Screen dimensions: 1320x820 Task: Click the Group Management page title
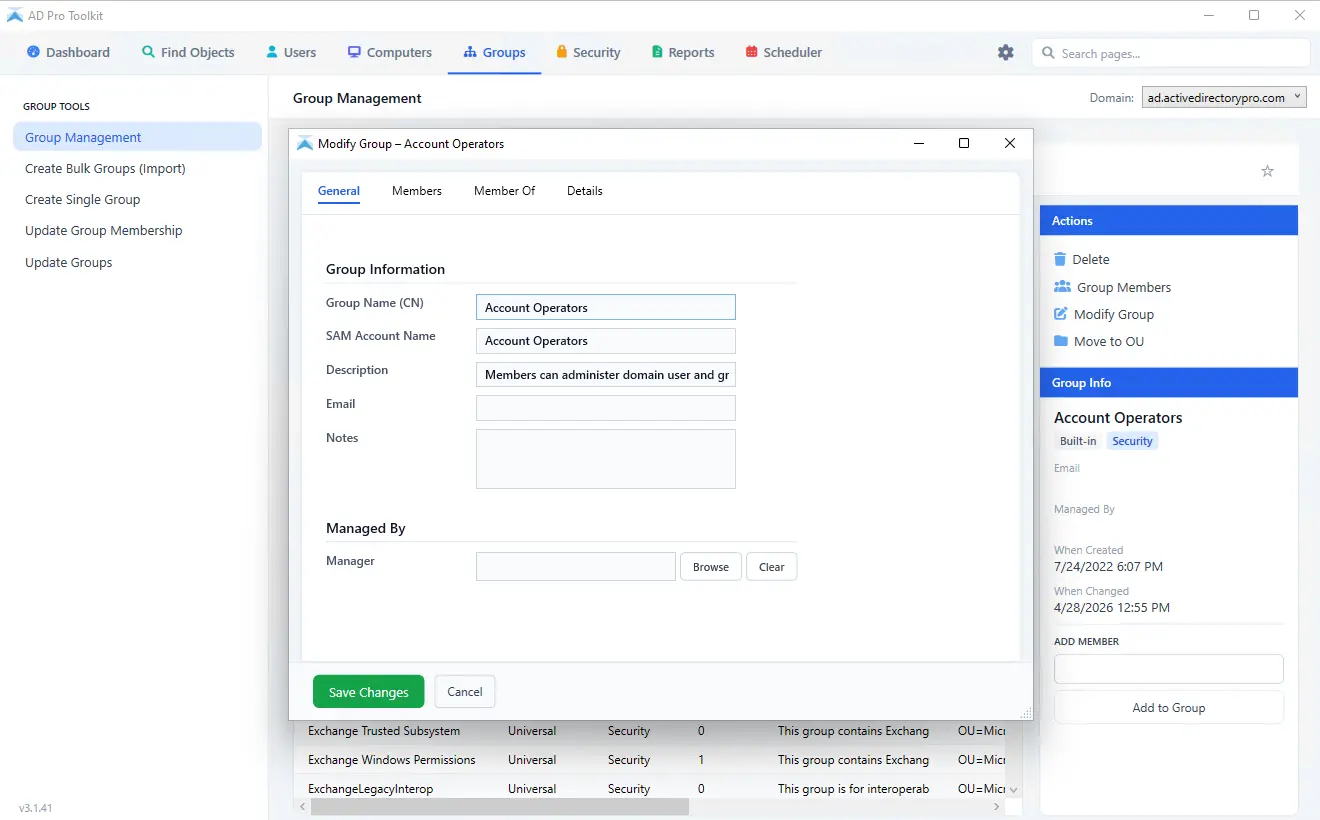(357, 98)
